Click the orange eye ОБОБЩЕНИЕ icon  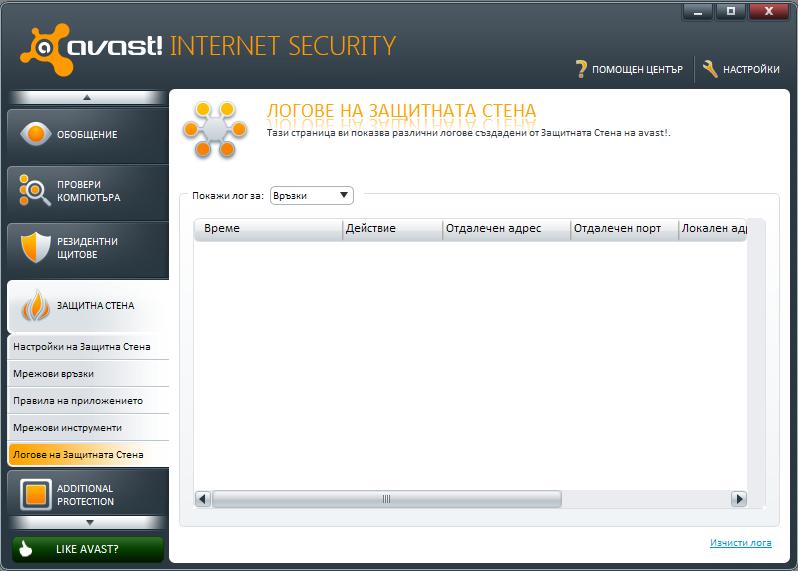pos(36,134)
